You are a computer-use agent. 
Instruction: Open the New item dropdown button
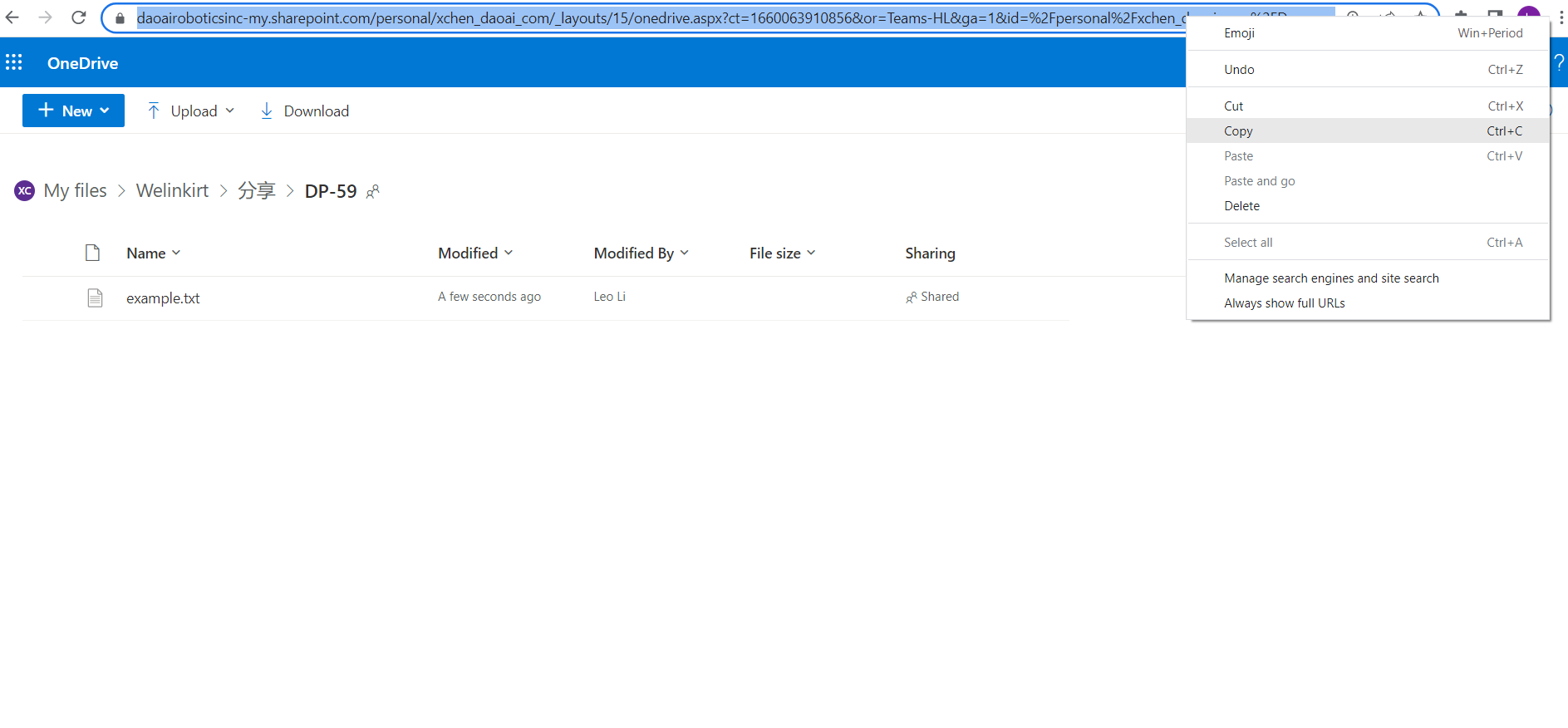[73, 111]
